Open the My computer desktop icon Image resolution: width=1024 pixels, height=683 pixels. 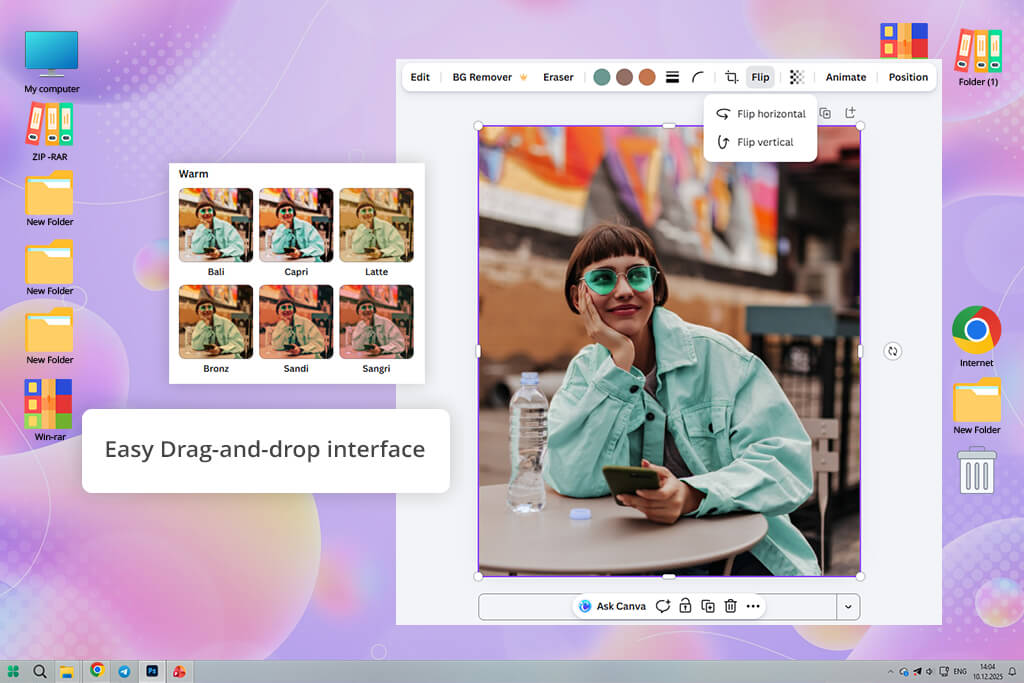[52, 62]
